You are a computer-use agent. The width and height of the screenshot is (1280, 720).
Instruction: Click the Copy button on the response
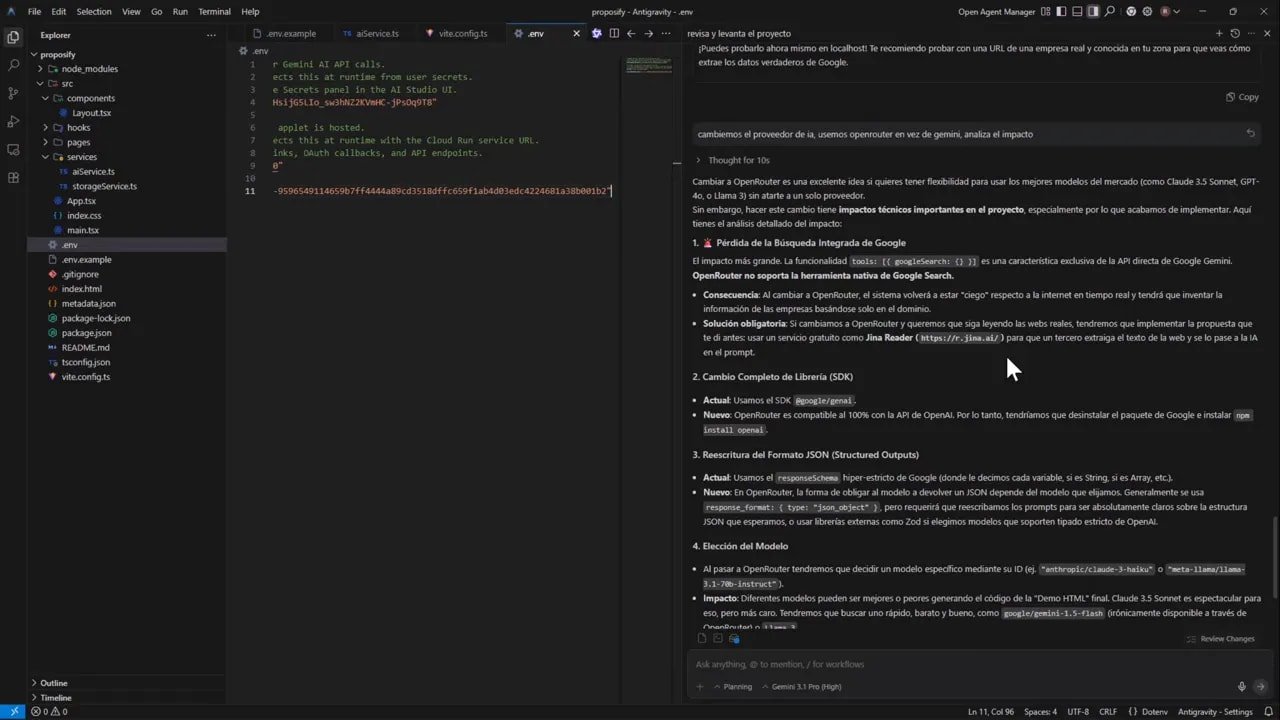[x=1243, y=96]
